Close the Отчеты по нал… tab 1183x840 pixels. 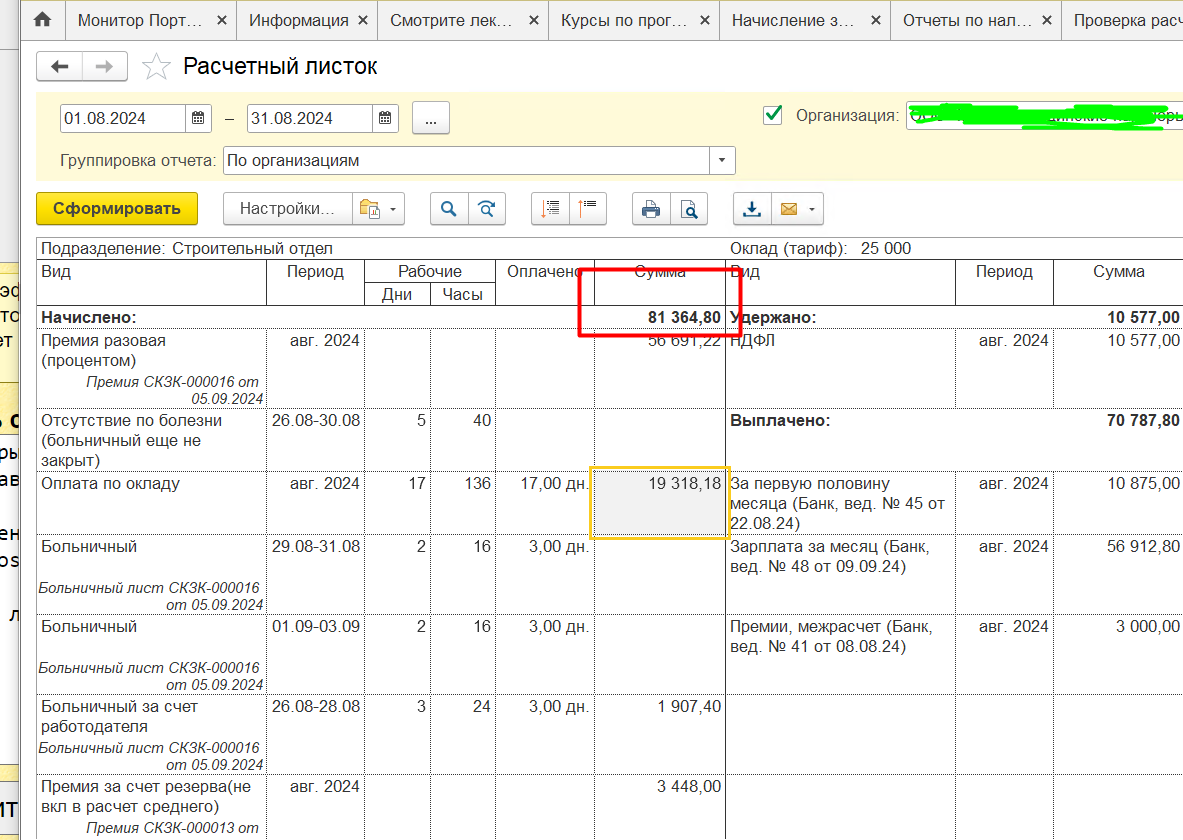click(1047, 20)
